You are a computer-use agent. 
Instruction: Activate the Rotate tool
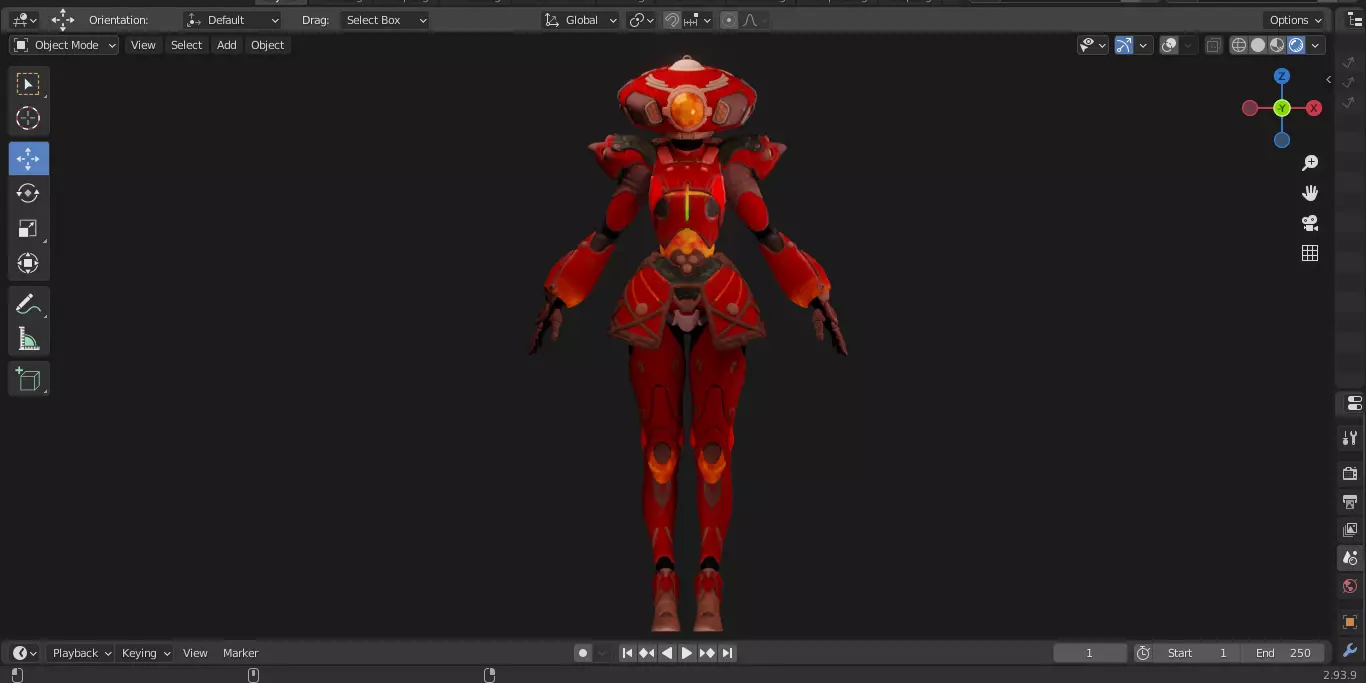tap(28, 193)
